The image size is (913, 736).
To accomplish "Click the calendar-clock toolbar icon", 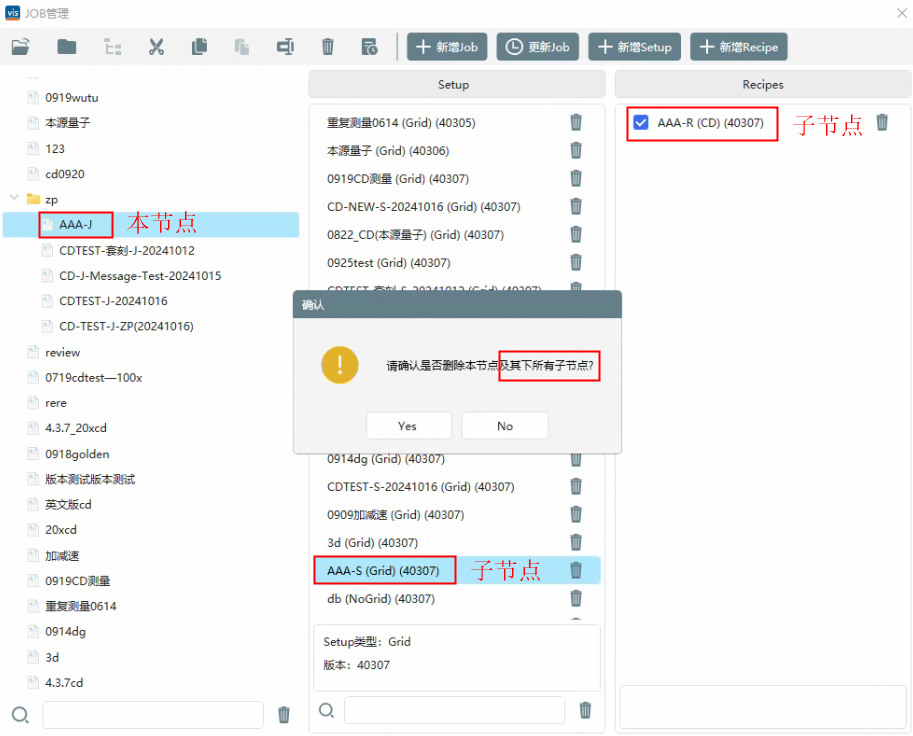I will pos(369,47).
